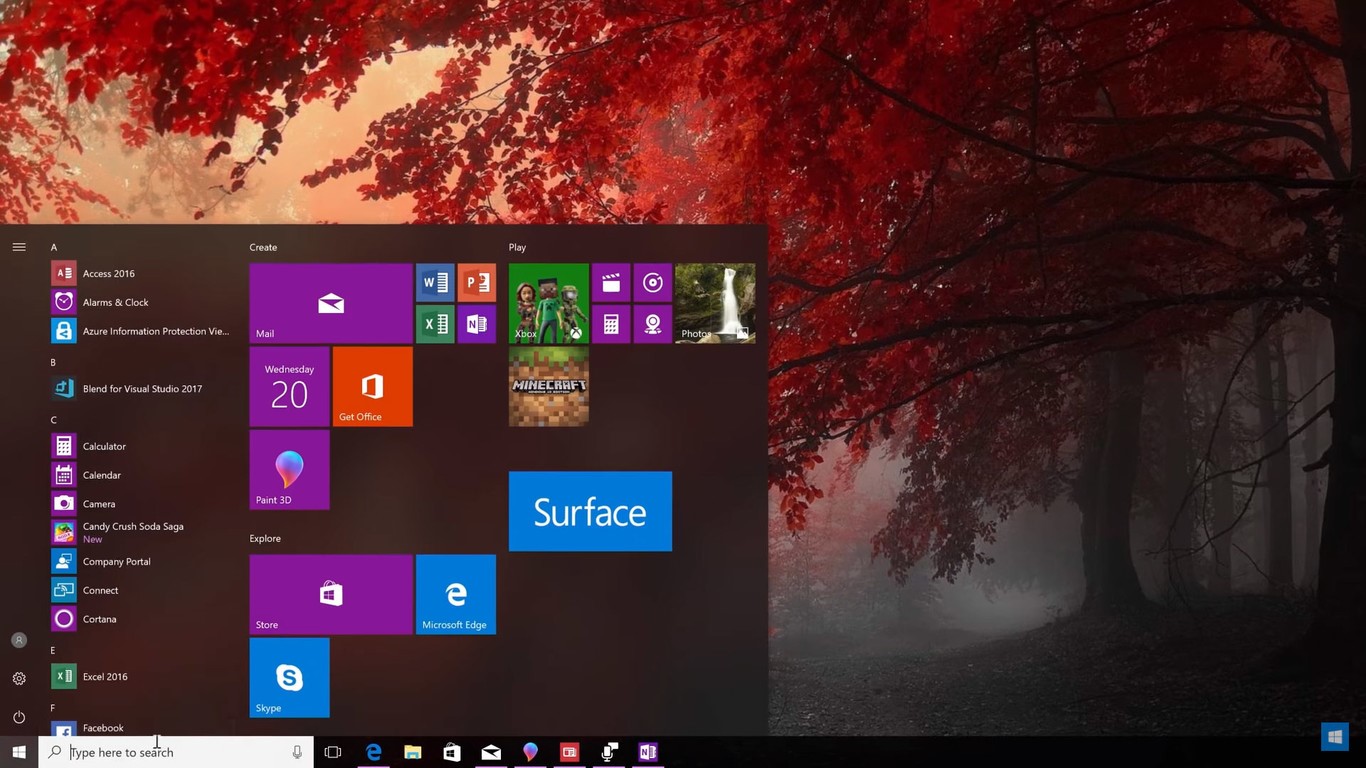
Task: Open Paint 3D from the taskbar
Action: pos(530,752)
